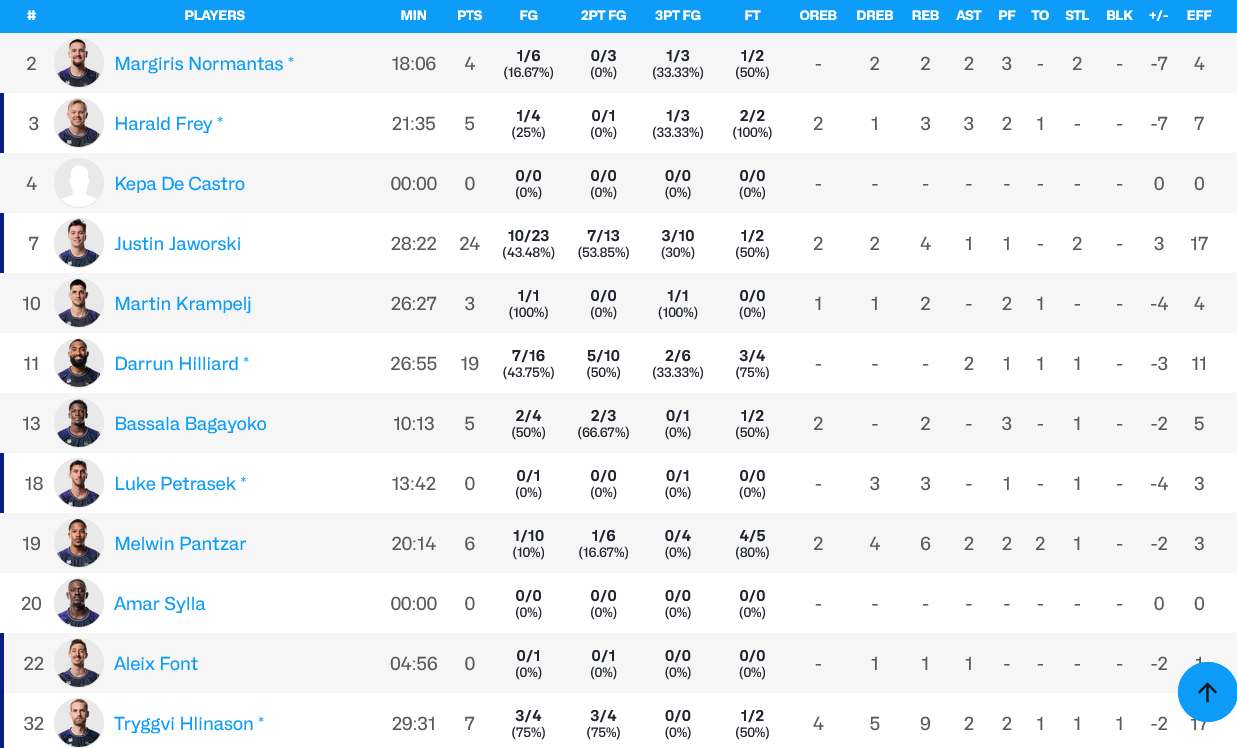Sort by the MIN column header

point(413,16)
